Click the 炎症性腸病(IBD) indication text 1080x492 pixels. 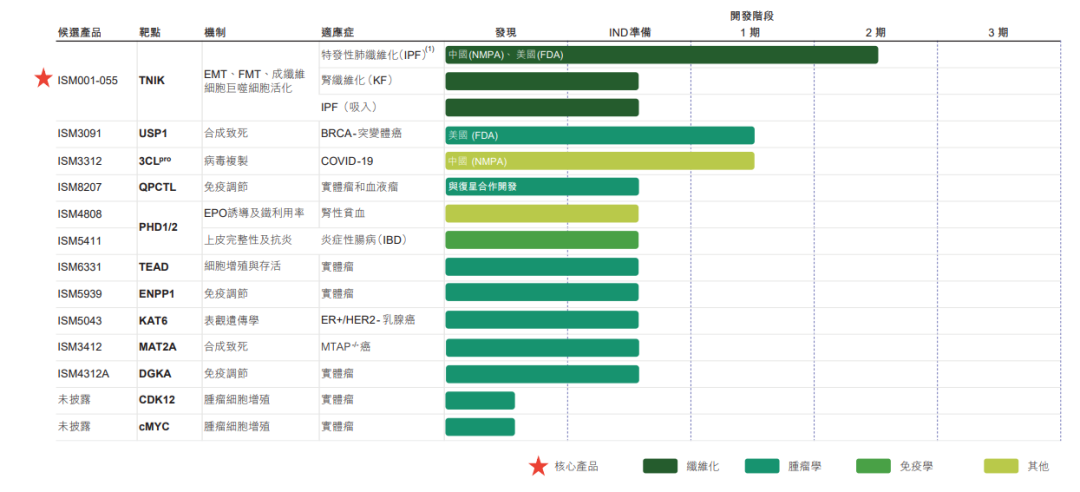[x=363, y=240]
